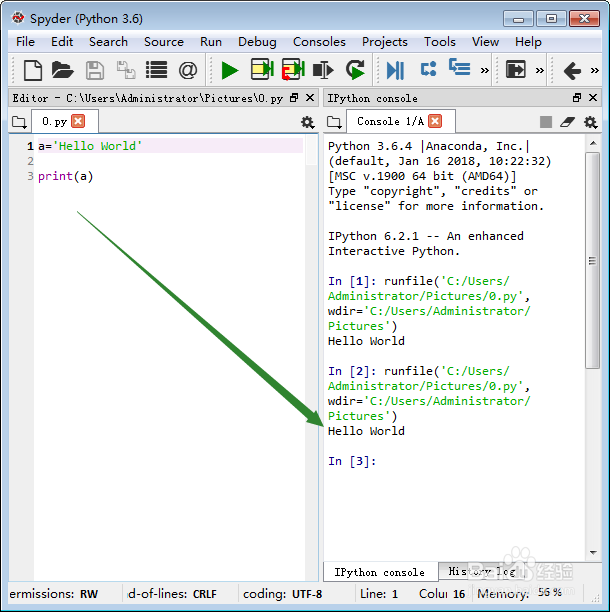Open the Source menu

tap(164, 42)
